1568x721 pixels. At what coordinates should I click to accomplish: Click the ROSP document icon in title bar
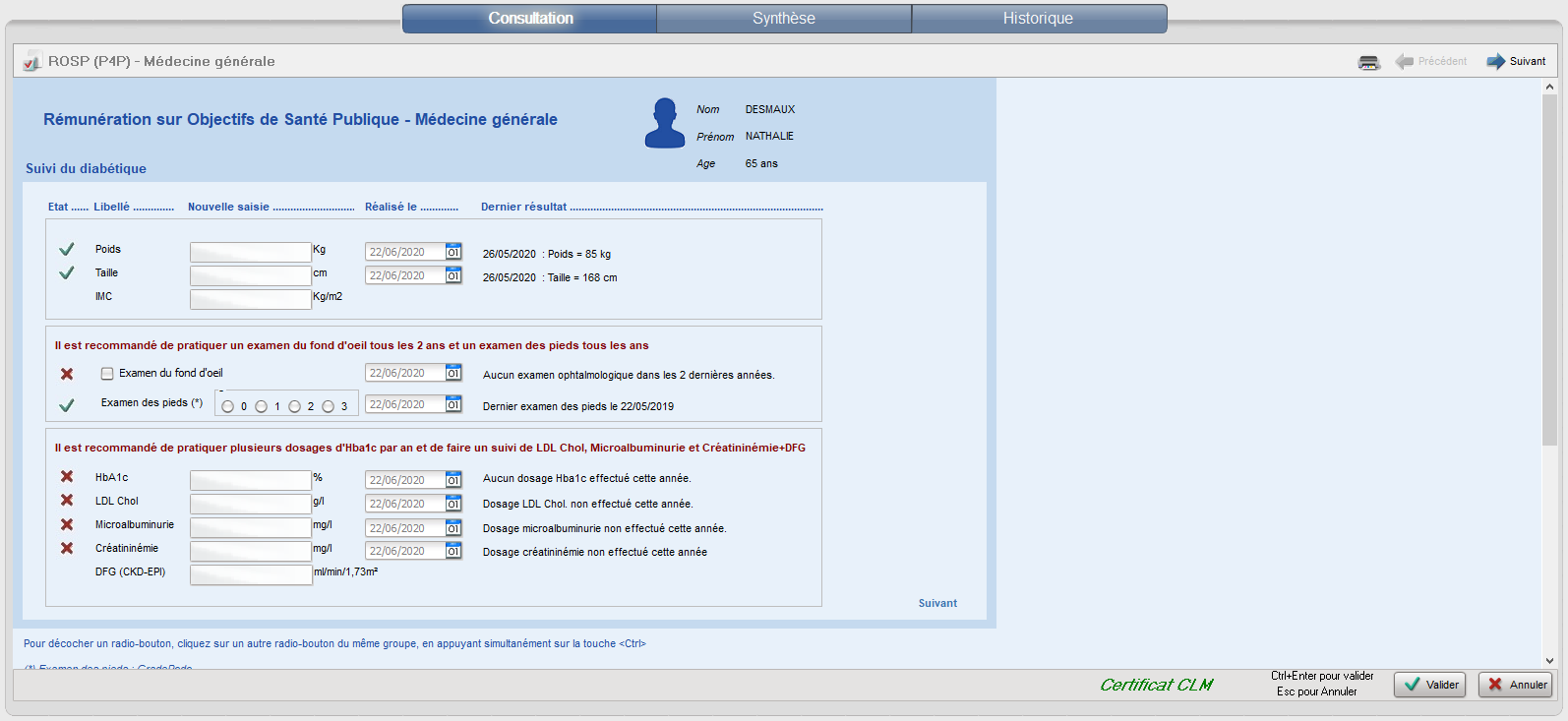pyautogui.click(x=32, y=61)
